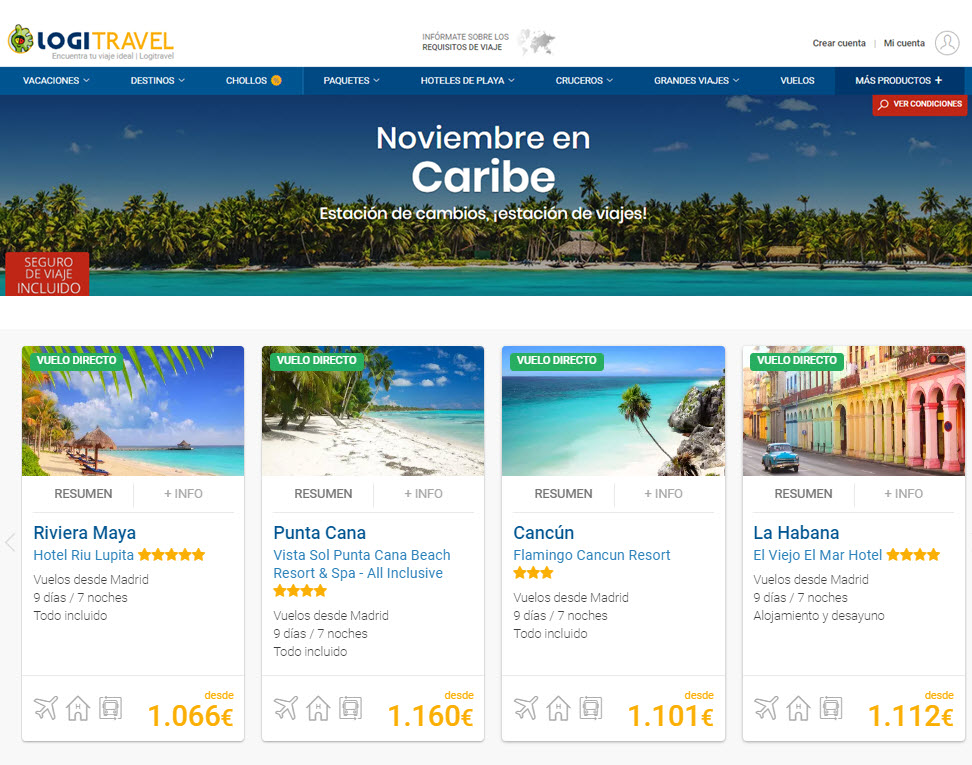Click the Ver Condiciones red button
The width and height of the screenshot is (972, 765).
click(x=920, y=104)
